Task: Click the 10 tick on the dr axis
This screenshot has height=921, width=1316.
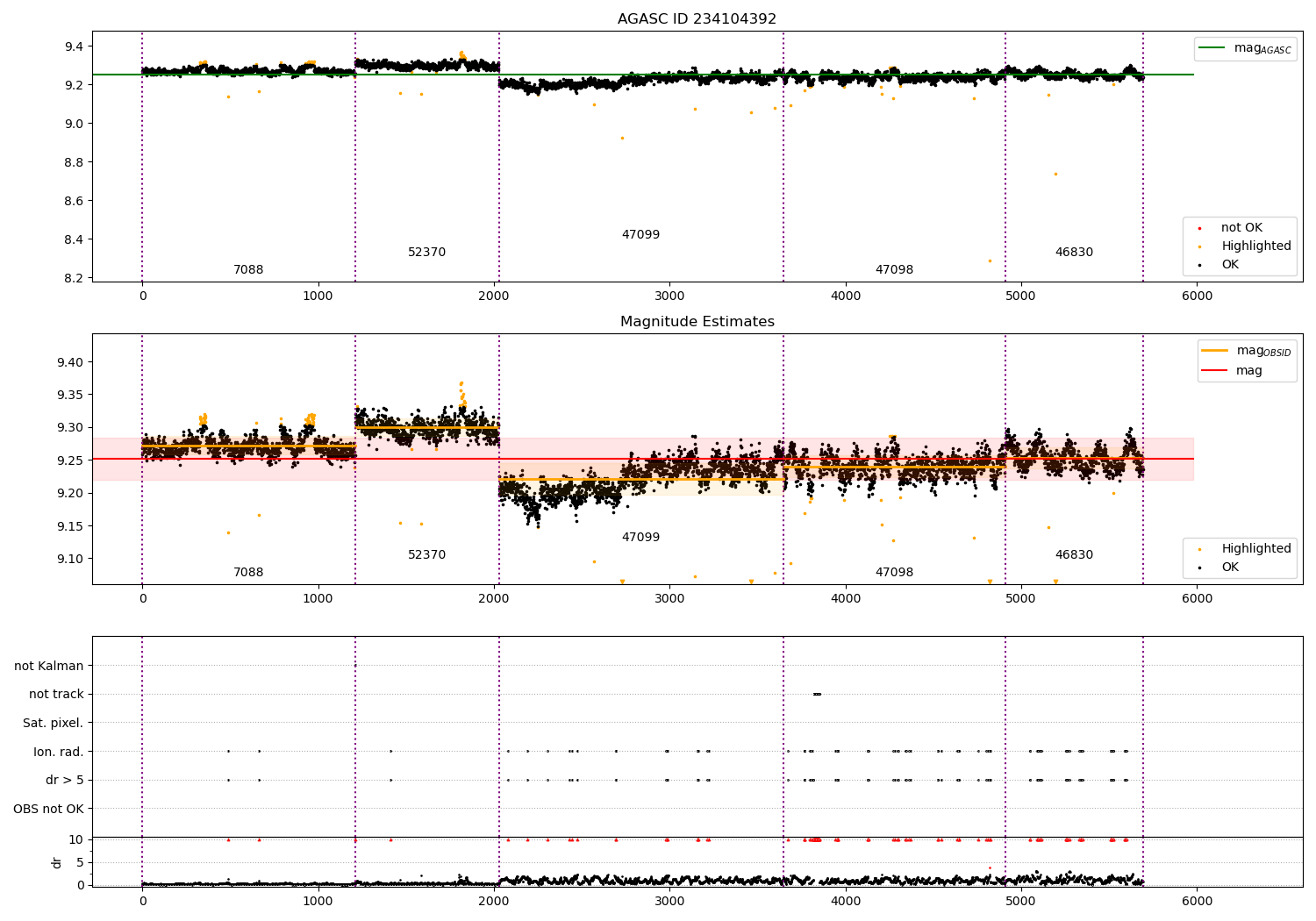Action: pos(76,840)
